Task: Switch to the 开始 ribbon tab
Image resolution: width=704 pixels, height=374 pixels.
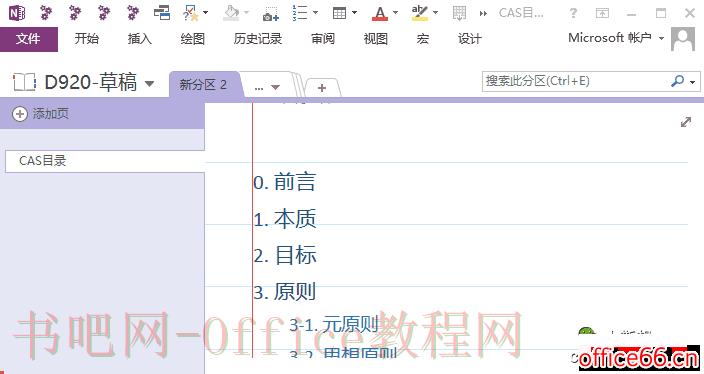Action: pos(87,39)
